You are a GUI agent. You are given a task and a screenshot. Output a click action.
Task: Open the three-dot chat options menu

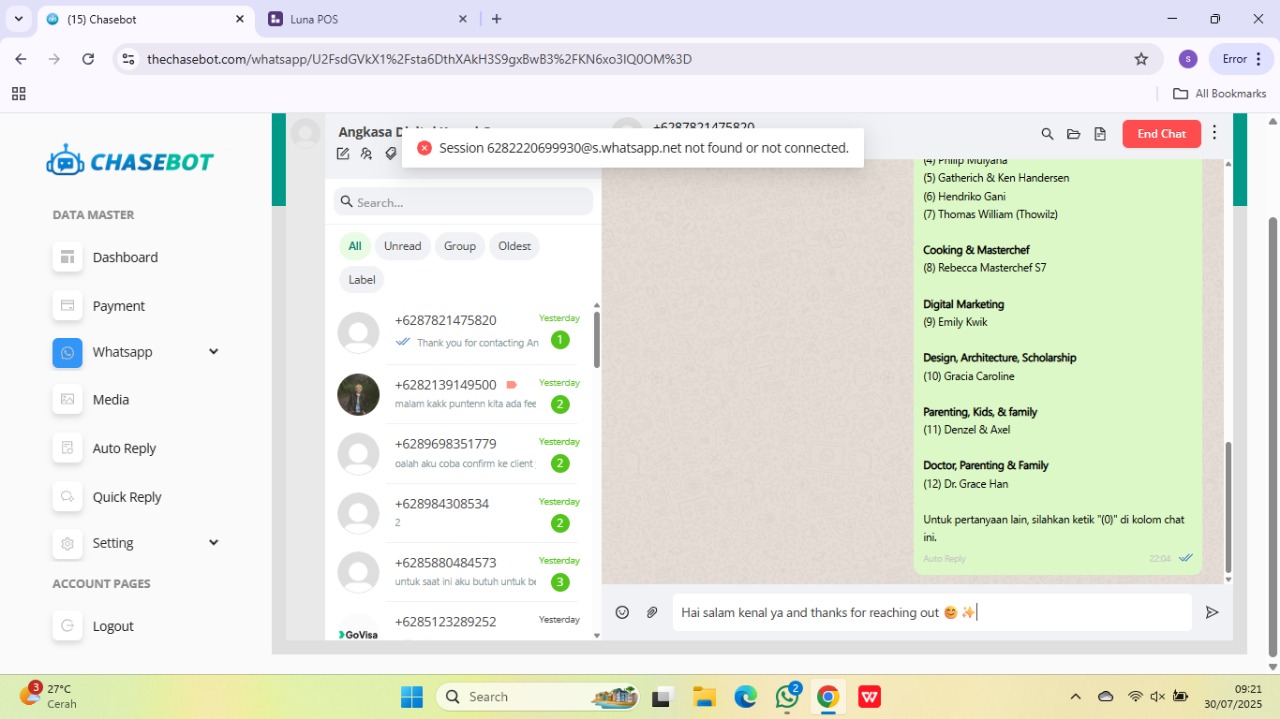(x=1214, y=133)
